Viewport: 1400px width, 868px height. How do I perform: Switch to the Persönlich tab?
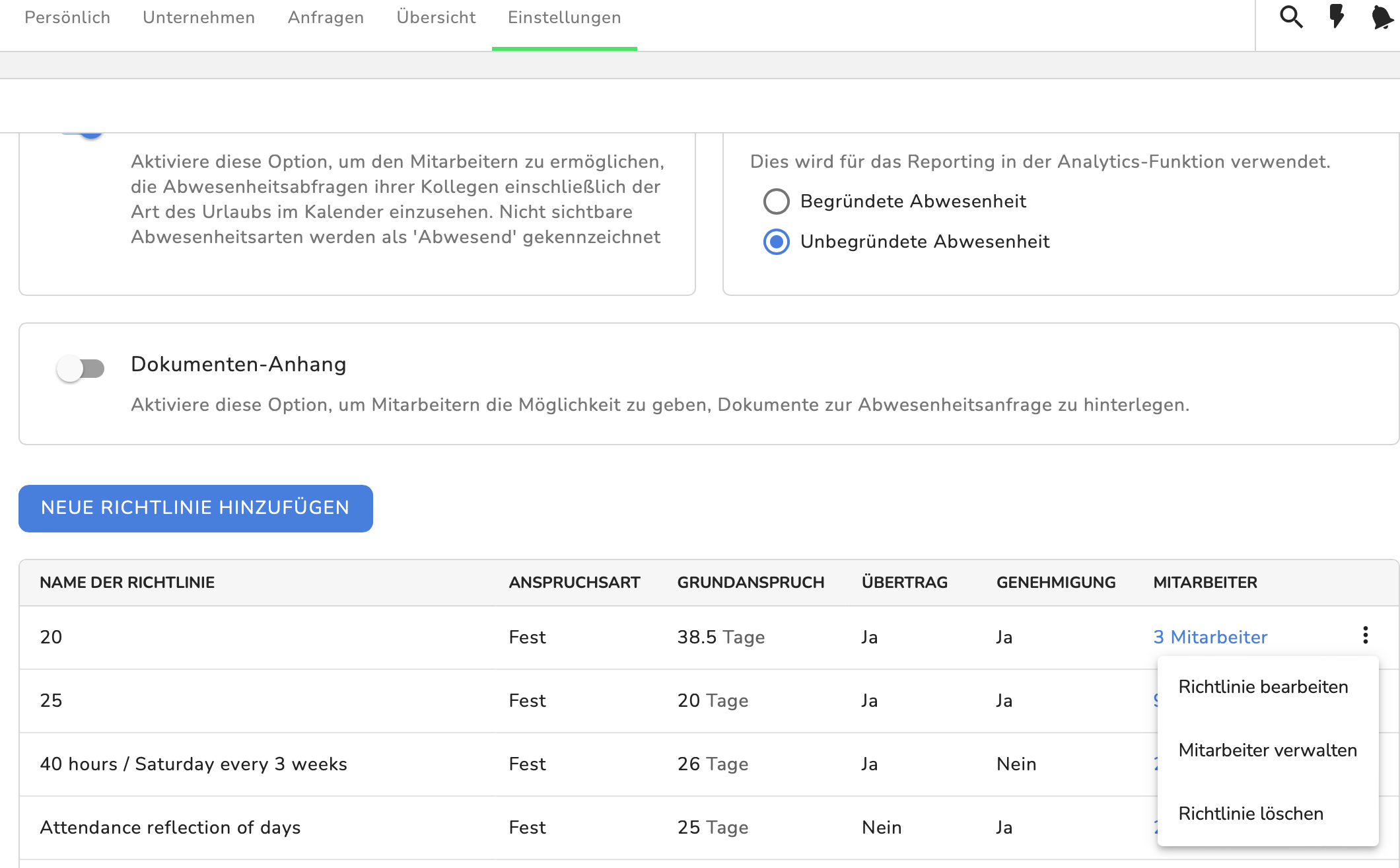click(67, 18)
